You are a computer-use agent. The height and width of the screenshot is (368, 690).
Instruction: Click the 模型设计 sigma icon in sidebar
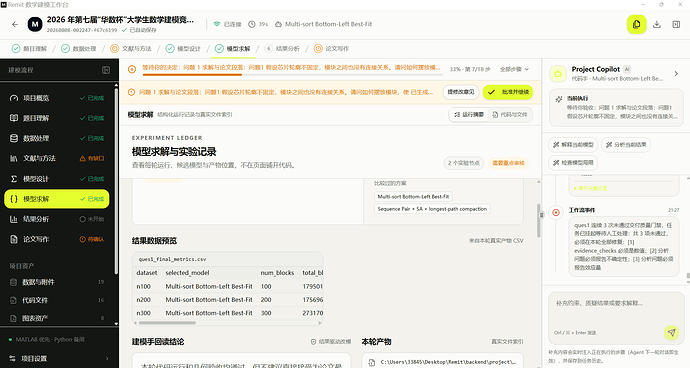coord(14,179)
